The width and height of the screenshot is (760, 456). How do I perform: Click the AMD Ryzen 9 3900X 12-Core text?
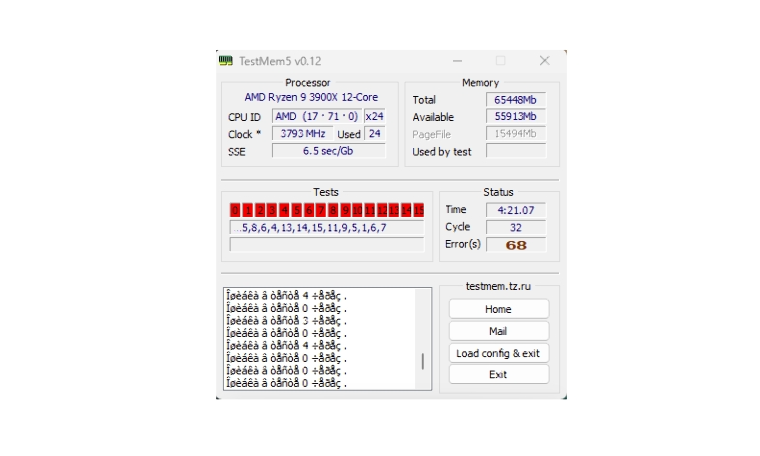[311, 97]
